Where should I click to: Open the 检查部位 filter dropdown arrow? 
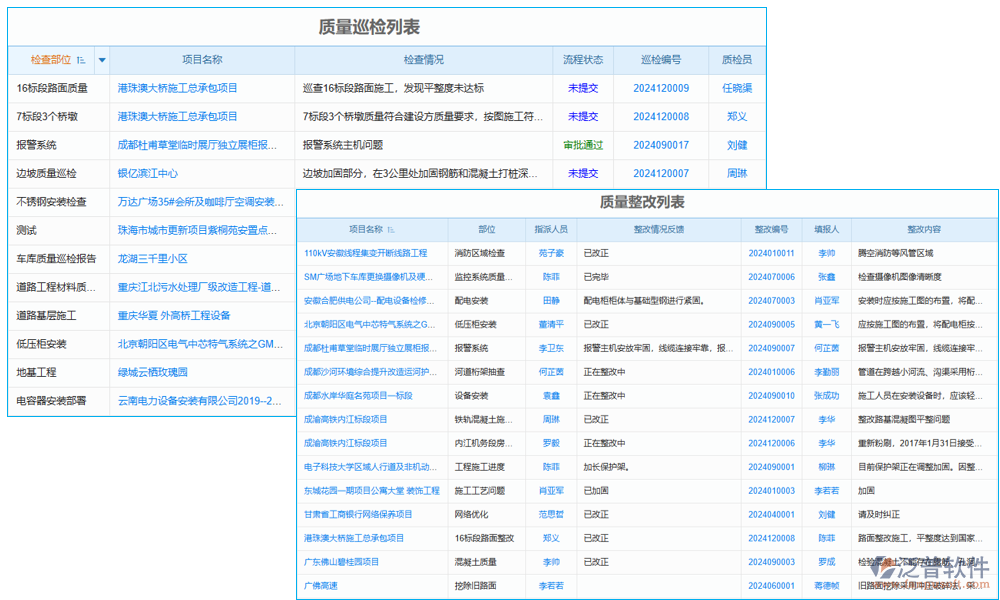point(103,60)
